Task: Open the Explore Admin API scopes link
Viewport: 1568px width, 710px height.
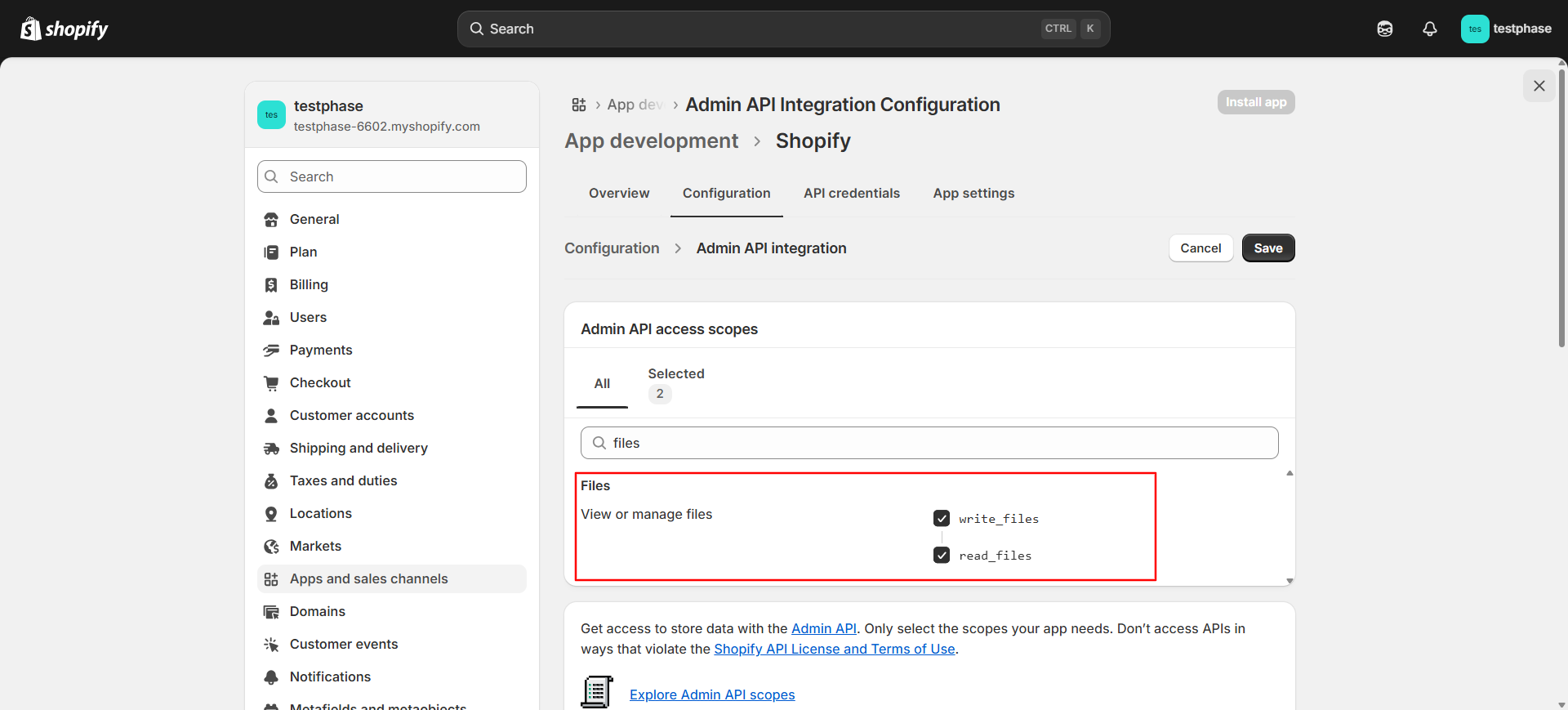Action: [x=712, y=694]
